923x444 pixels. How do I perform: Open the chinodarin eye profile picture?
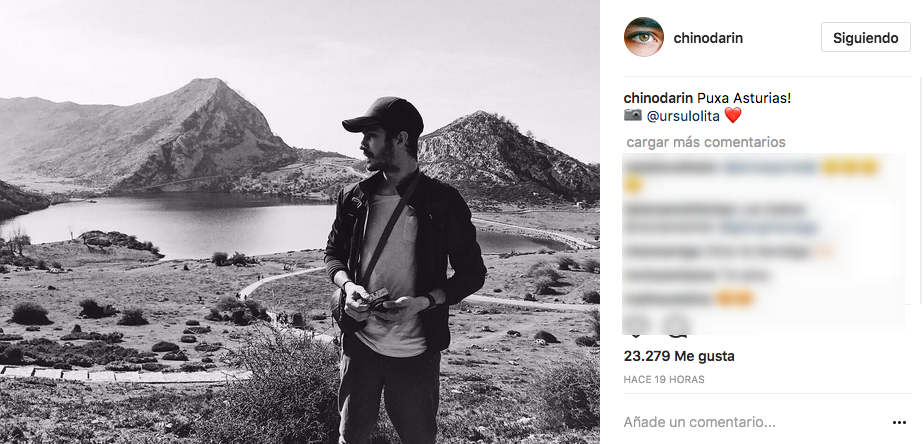point(643,37)
